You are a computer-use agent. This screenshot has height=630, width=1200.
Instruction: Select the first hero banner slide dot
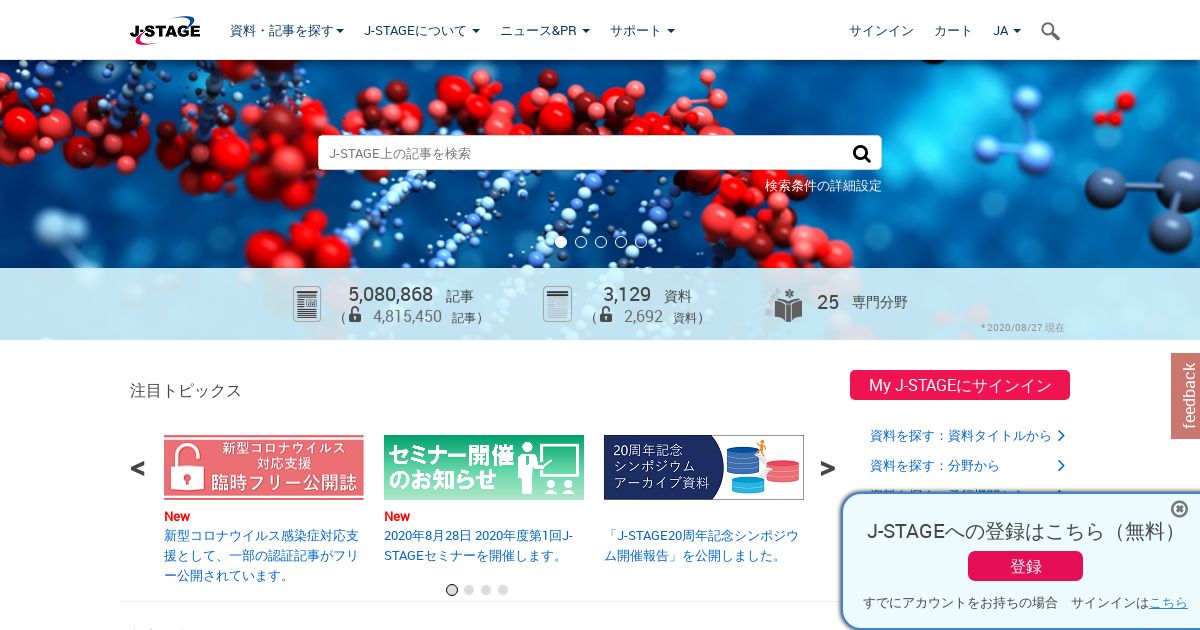point(561,242)
